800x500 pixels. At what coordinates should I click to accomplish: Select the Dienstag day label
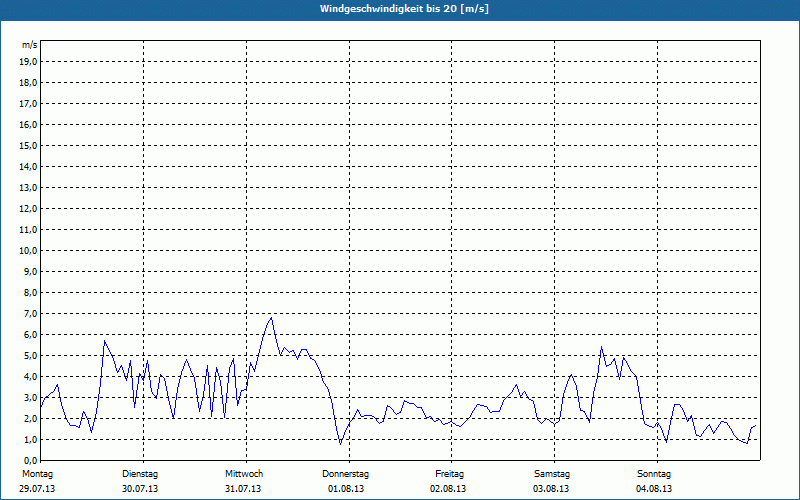click(140, 474)
